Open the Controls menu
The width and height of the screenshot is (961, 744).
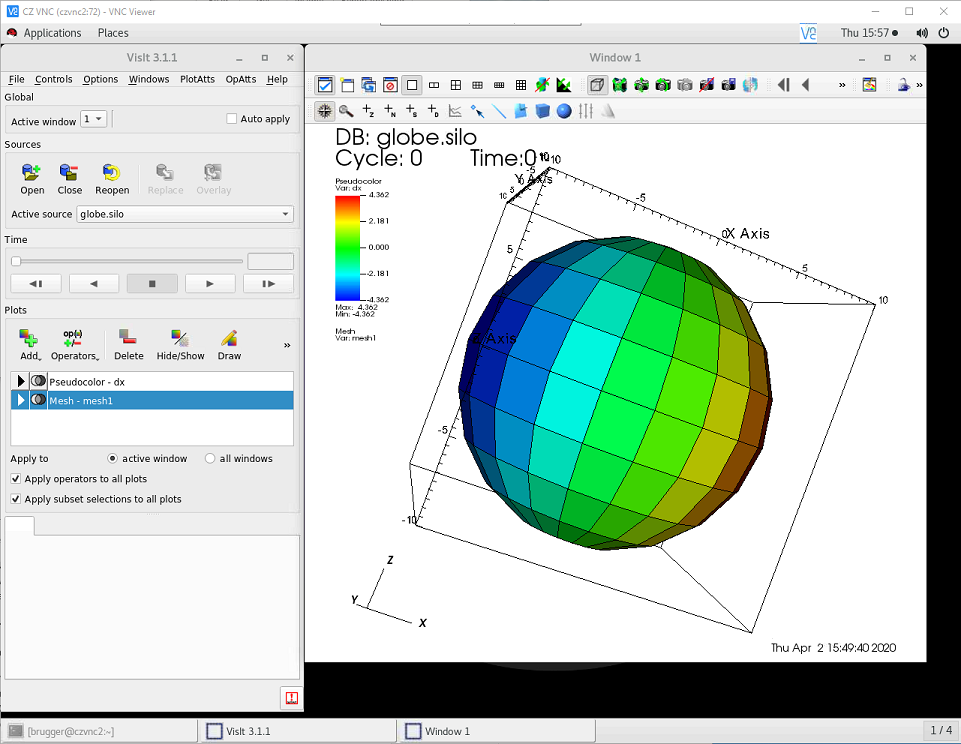click(x=53, y=79)
